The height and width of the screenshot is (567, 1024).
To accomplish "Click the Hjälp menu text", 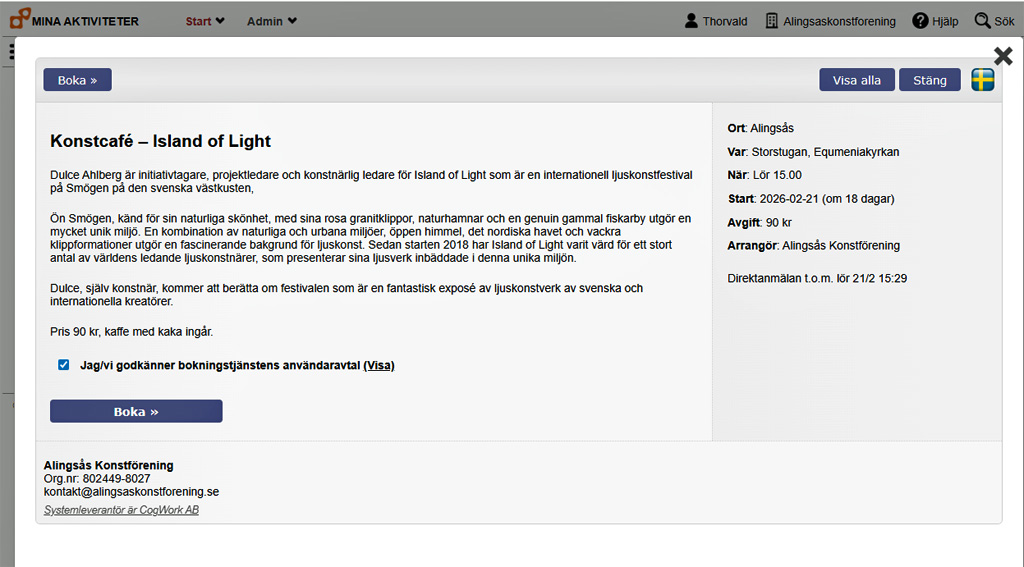I will 945,21.
